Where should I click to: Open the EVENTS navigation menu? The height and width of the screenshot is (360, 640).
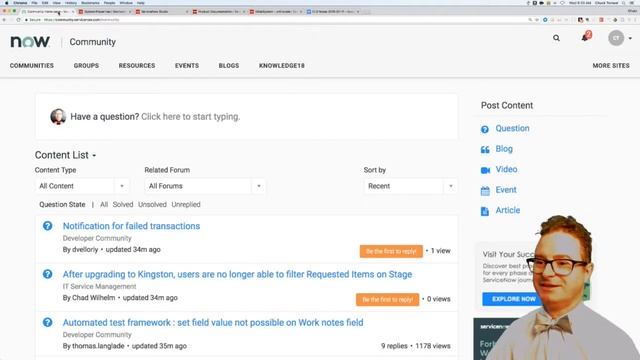tap(187, 65)
